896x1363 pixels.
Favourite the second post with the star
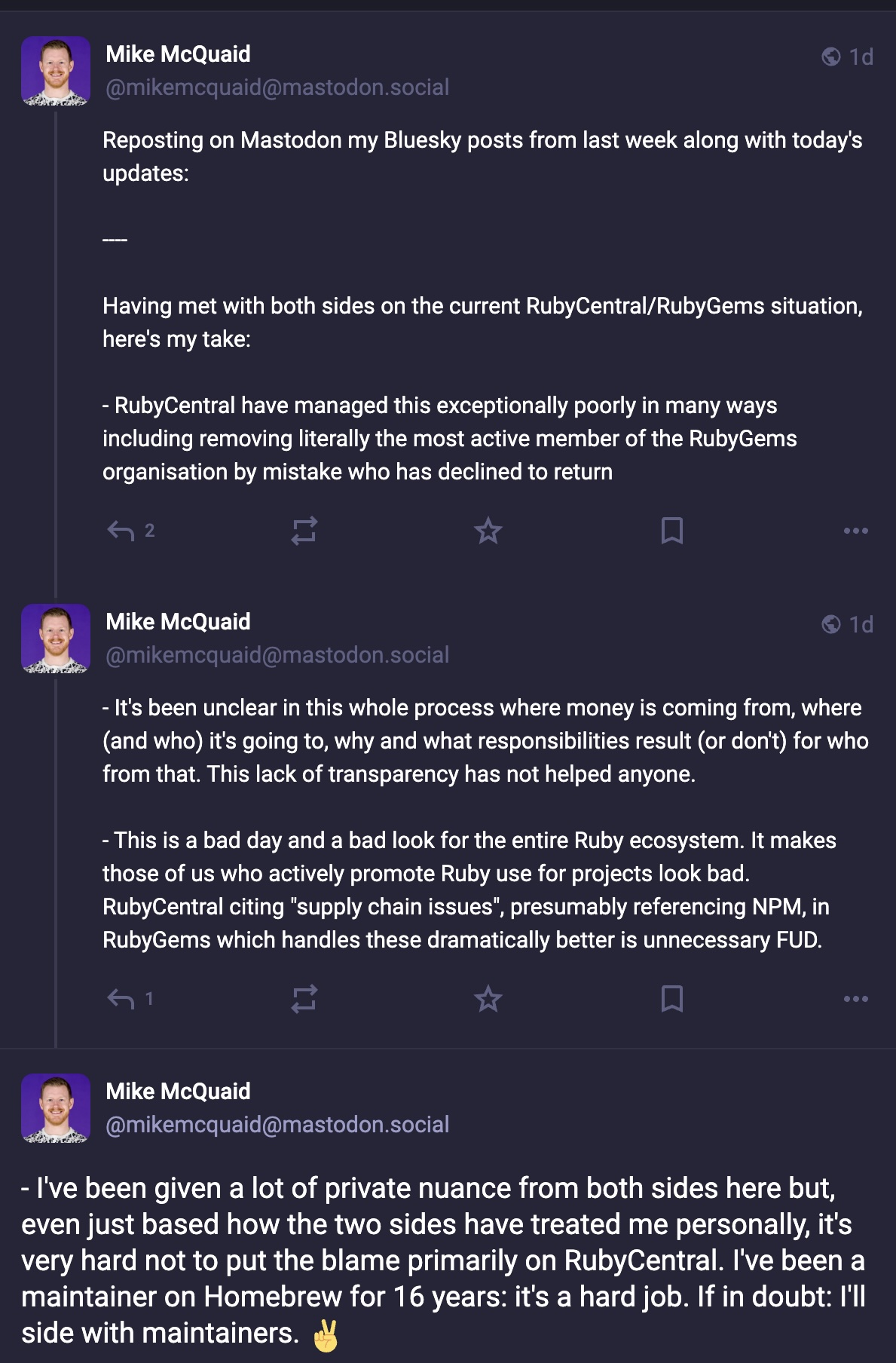pyautogui.click(x=488, y=1000)
